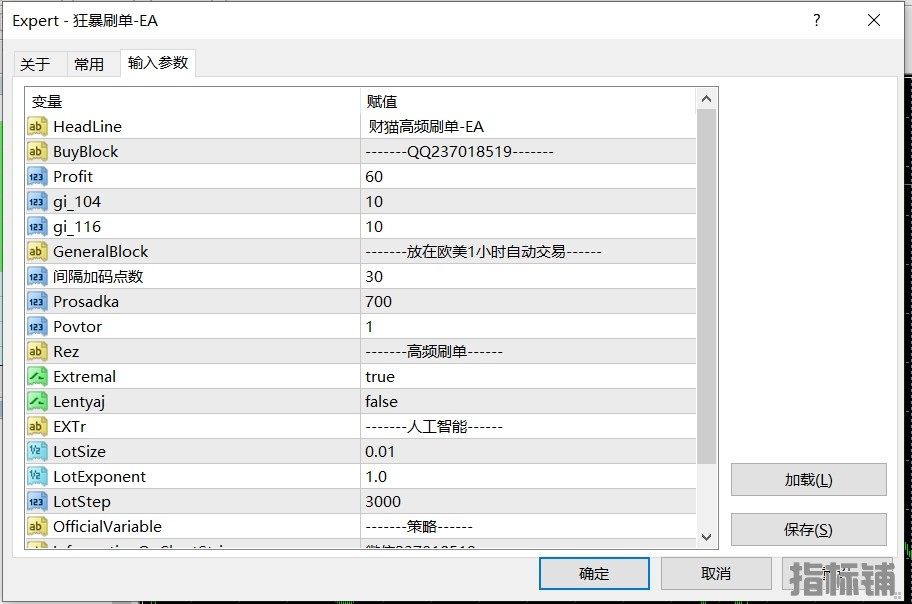Select the Povtor value 1
Image resolution: width=912 pixels, height=604 pixels.
369,326
